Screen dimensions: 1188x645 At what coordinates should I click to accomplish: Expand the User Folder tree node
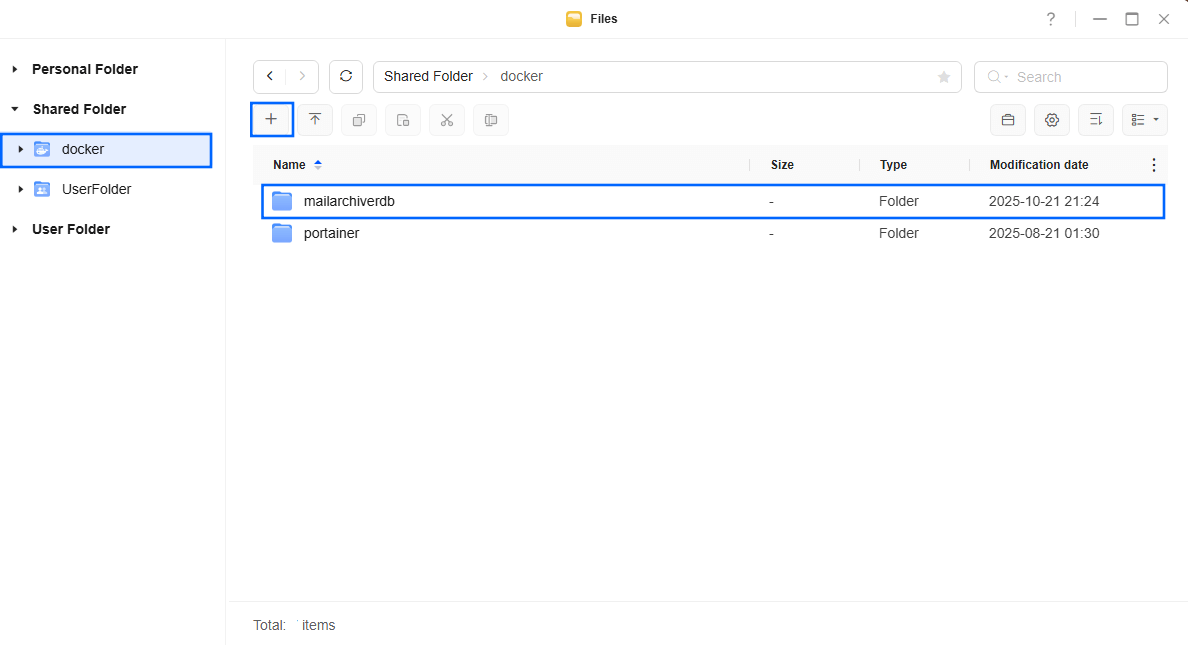[x=15, y=229]
